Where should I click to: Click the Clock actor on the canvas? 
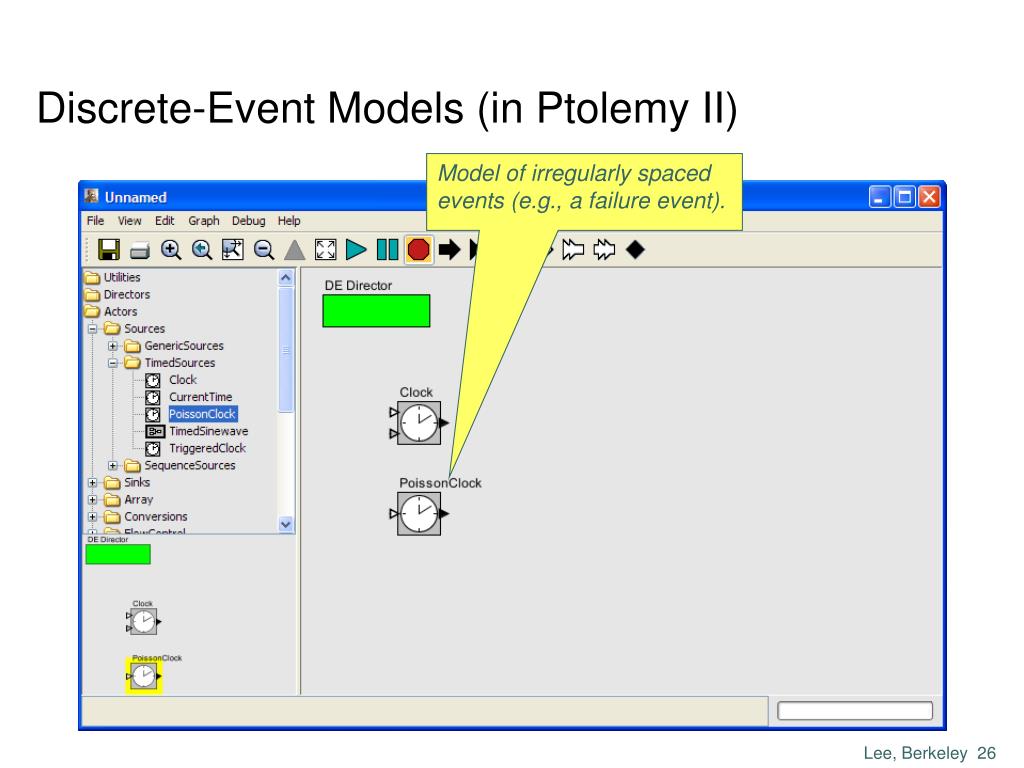tap(419, 423)
